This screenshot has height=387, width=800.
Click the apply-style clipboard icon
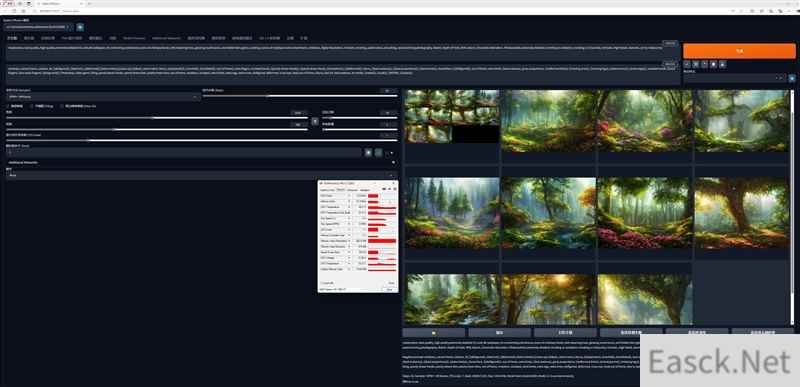713,64
